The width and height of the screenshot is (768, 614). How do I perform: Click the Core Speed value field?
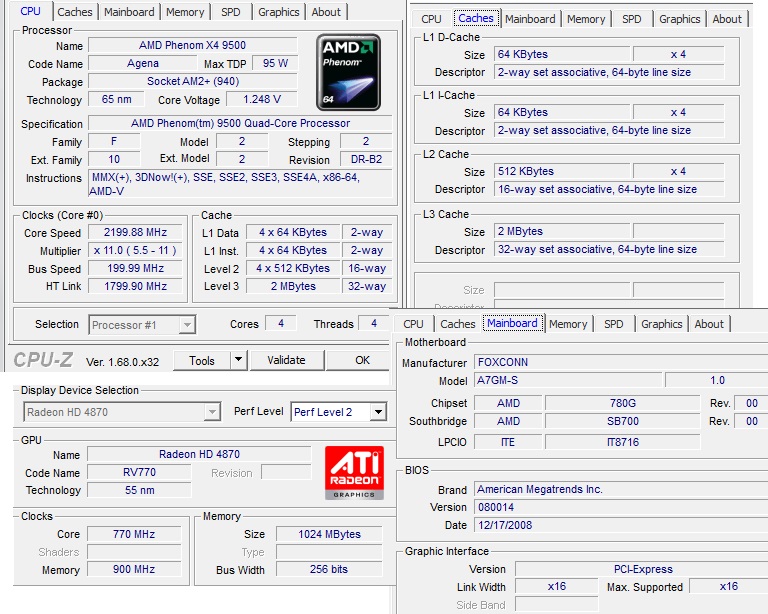pyautogui.click(x=134, y=233)
